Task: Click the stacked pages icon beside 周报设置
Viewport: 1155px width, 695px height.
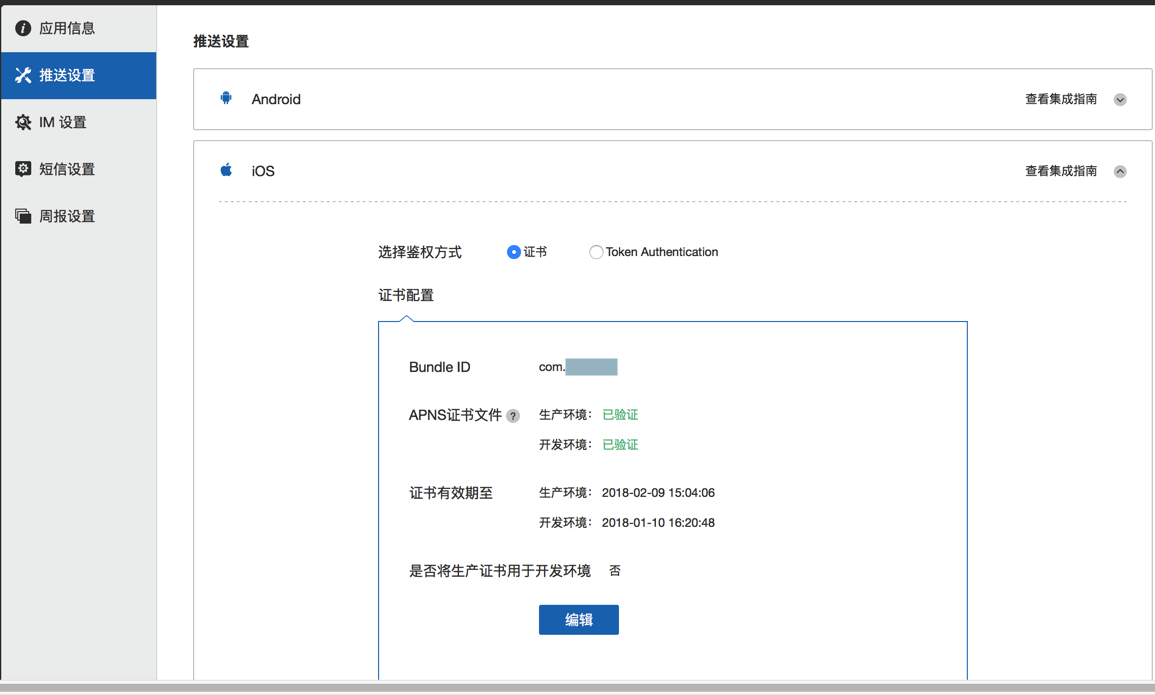Action: (x=23, y=216)
